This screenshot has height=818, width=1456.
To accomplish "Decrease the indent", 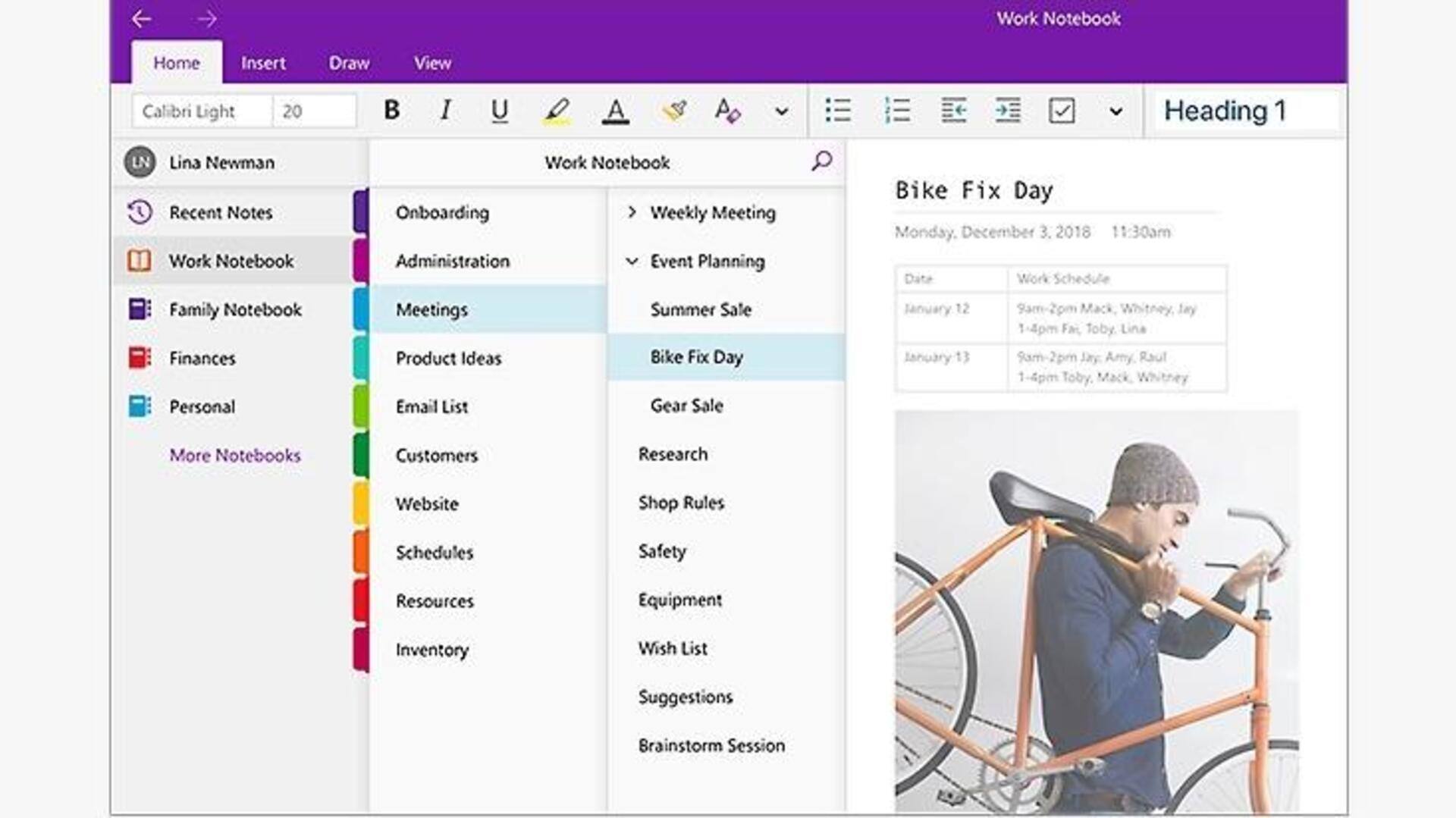I will (x=953, y=111).
